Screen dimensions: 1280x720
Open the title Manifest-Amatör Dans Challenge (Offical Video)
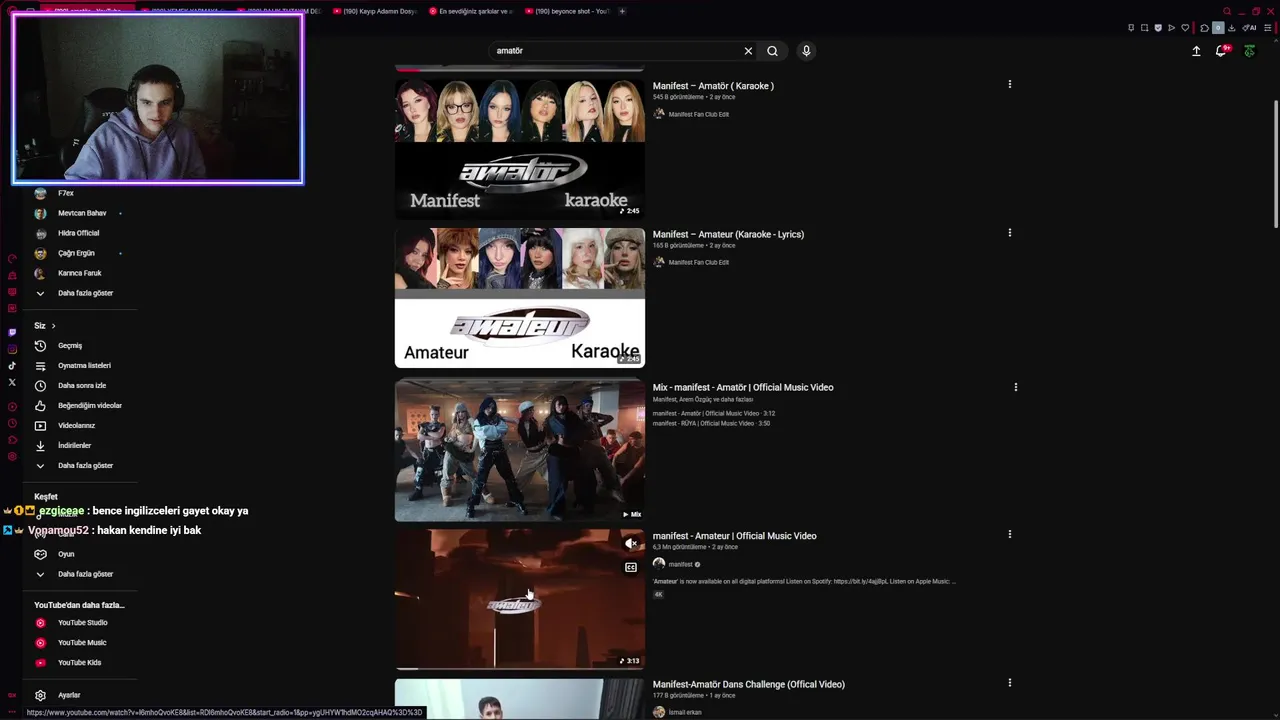pos(749,684)
